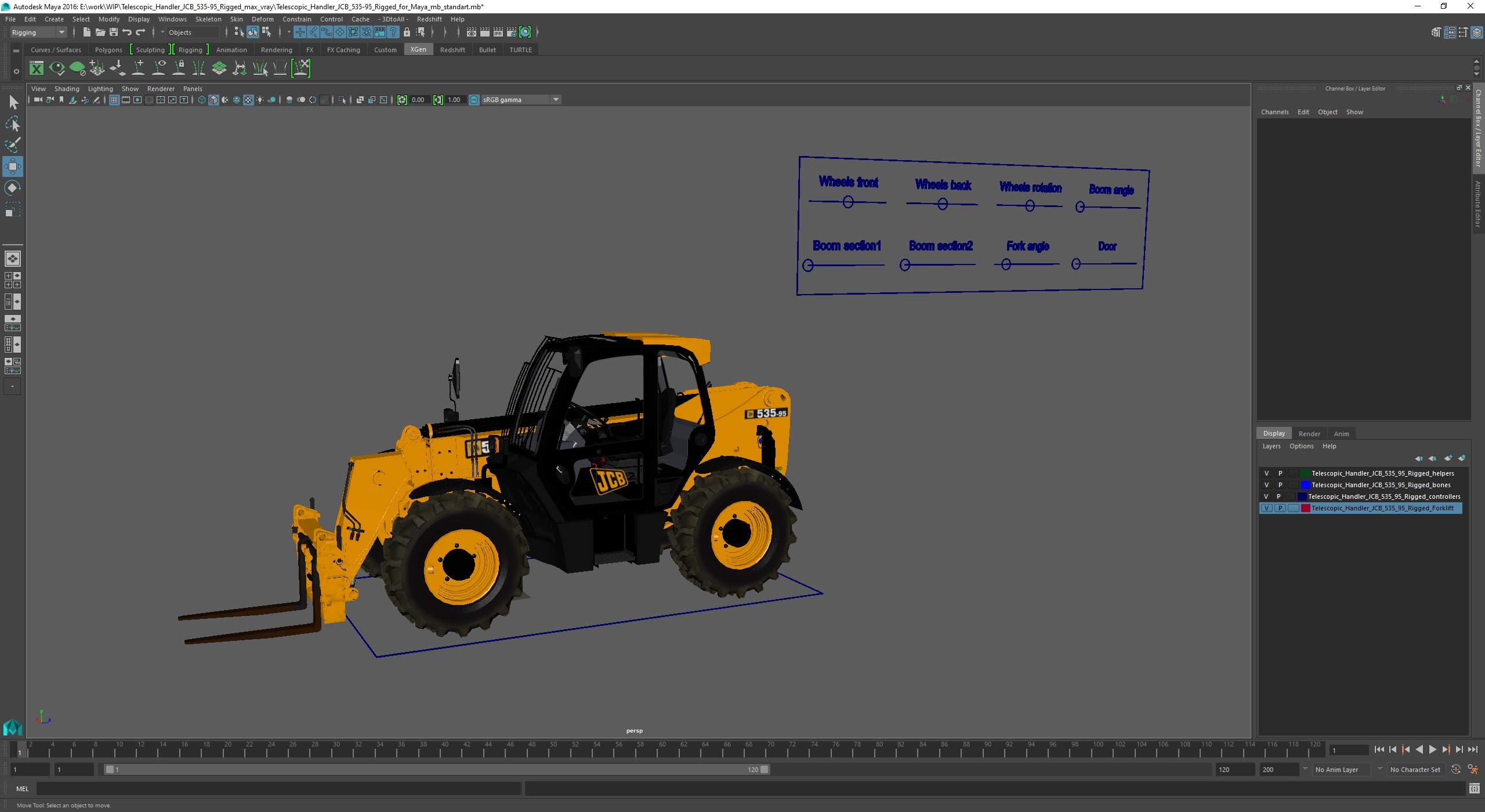Open the shelf tab list menu
The image size is (1485, 812).
pos(16,51)
